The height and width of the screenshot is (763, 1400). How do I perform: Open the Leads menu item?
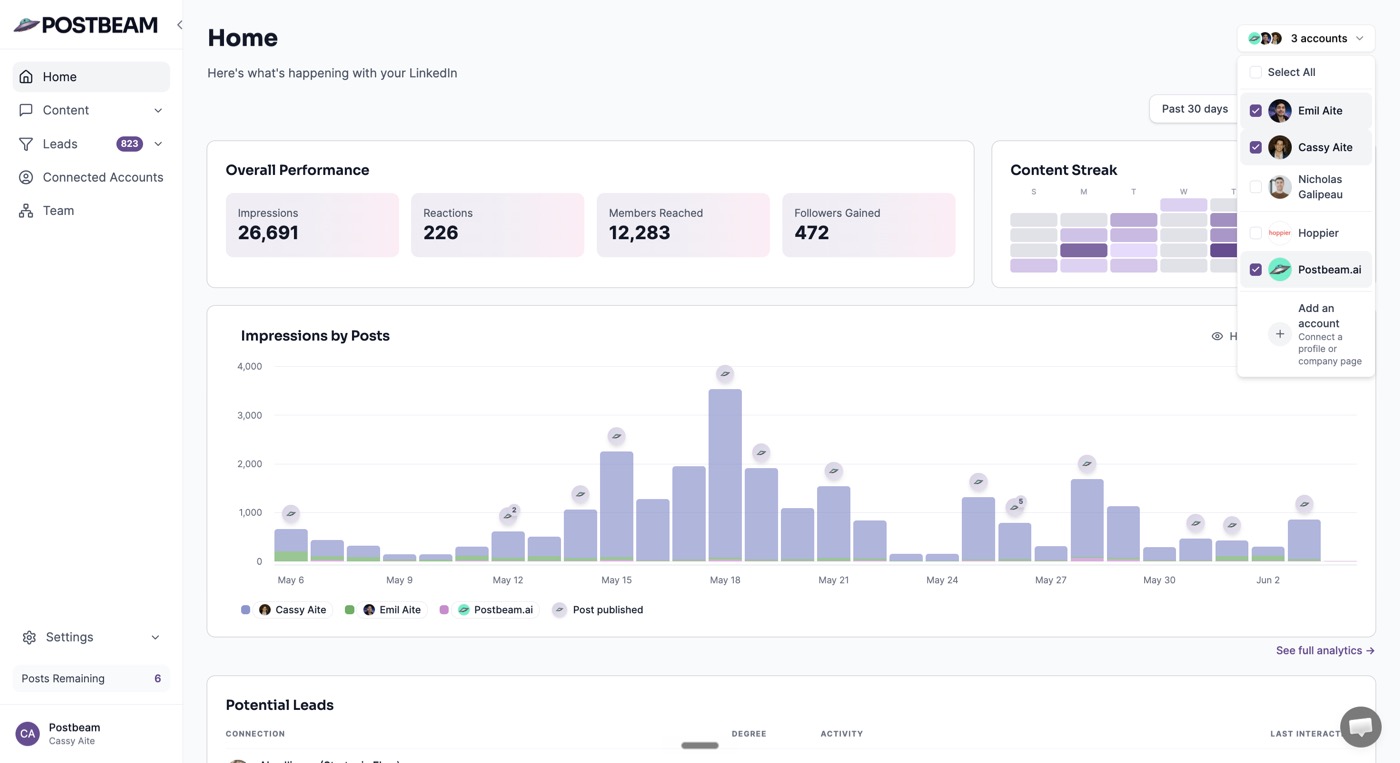click(x=91, y=144)
